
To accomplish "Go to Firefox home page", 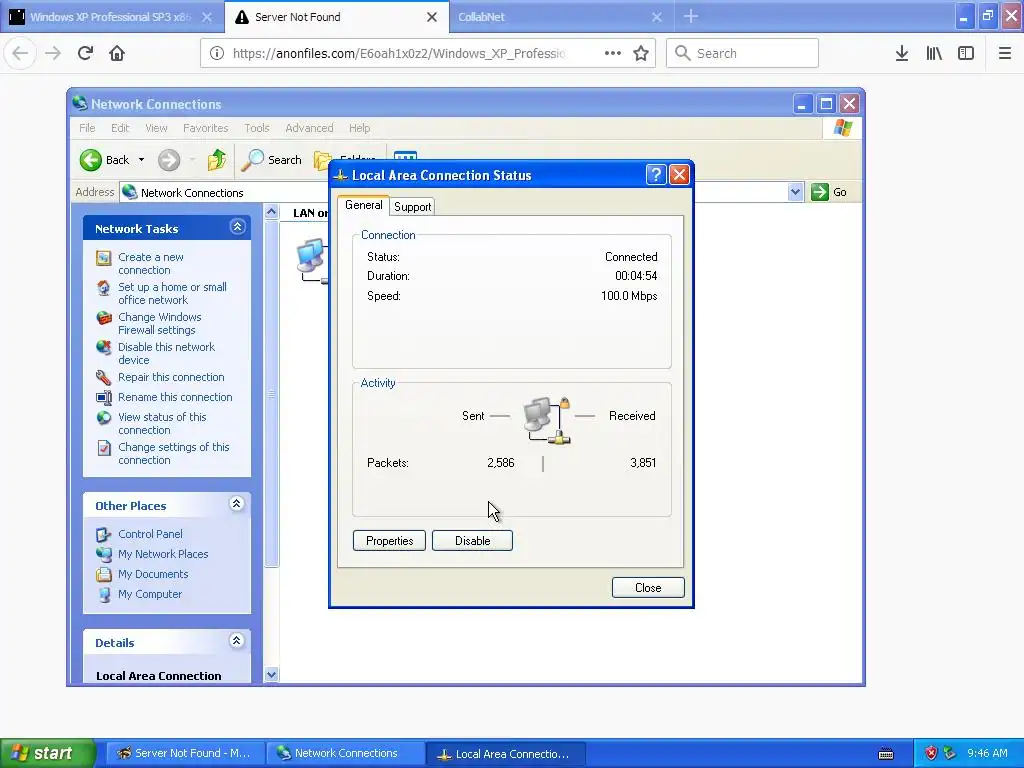I will coord(117,53).
